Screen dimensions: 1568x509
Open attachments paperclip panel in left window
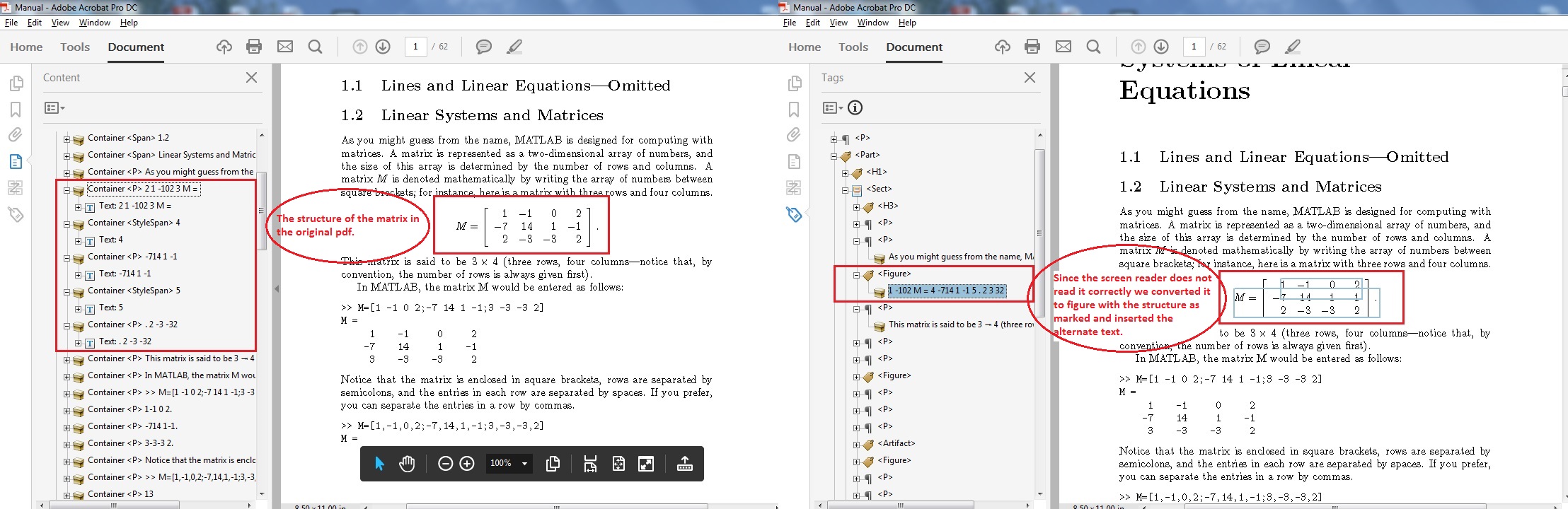[x=16, y=135]
